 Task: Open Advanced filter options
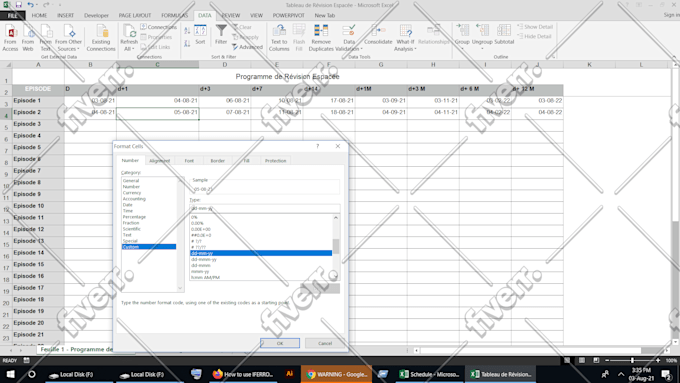tap(247, 47)
